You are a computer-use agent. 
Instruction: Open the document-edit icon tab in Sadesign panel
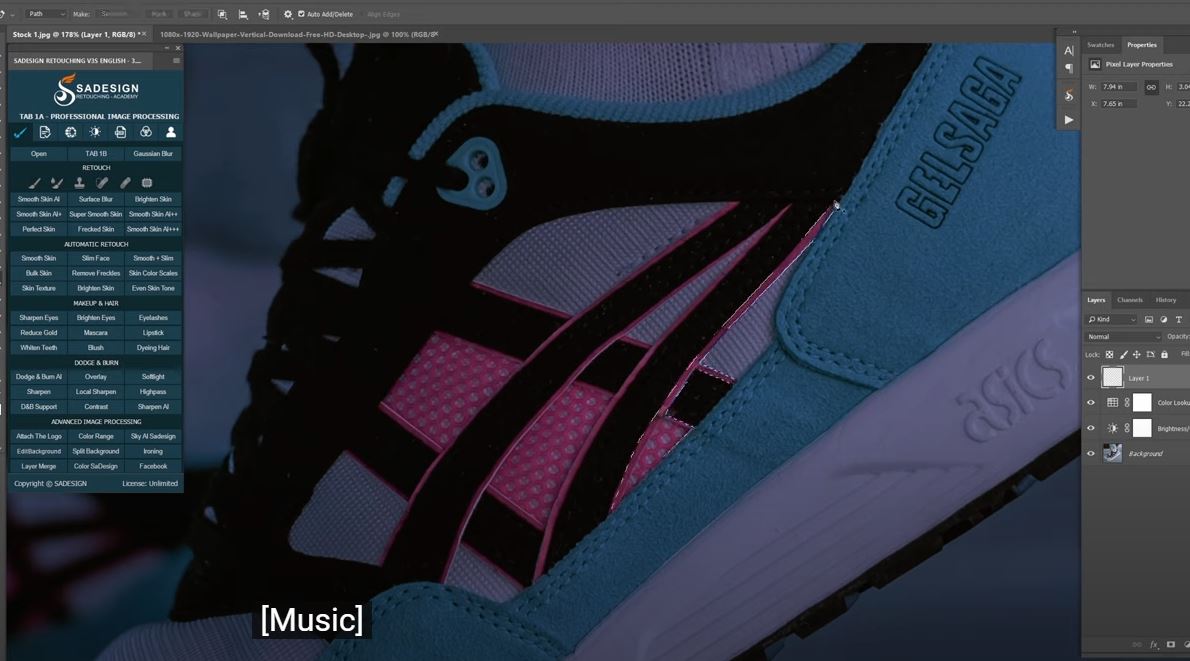45,133
